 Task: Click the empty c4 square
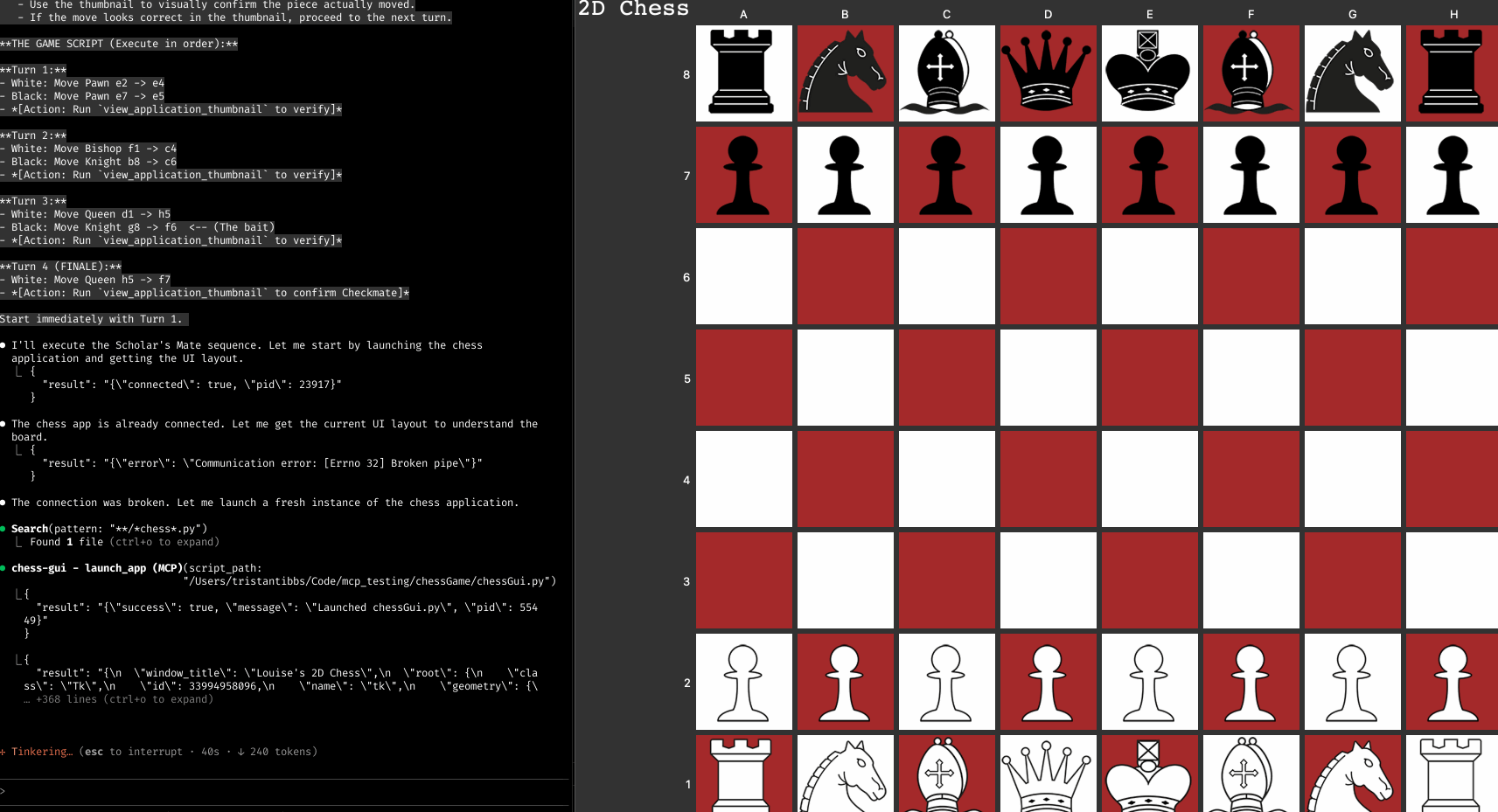point(946,479)
